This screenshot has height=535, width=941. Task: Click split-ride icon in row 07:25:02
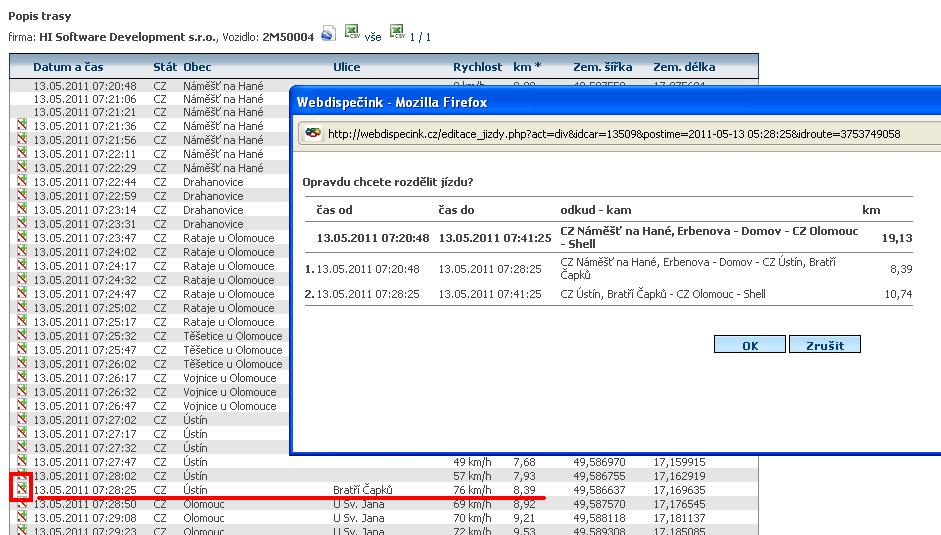tap(22, 307)
